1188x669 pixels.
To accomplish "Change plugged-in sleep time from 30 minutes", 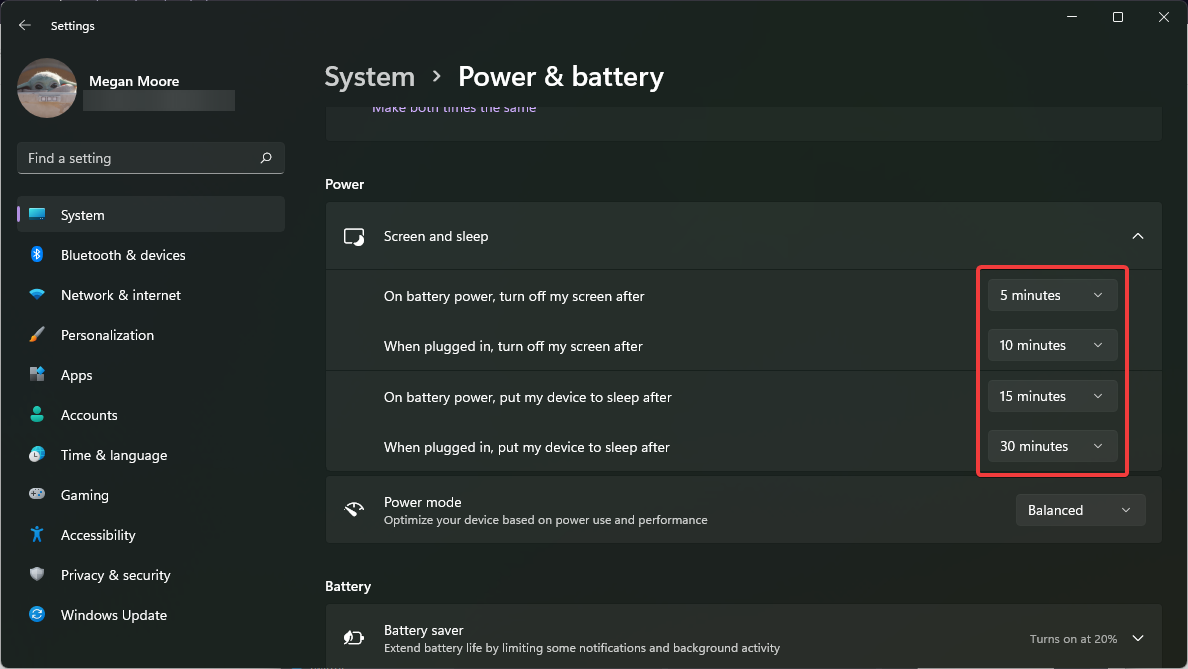I will [x=1052, y=446].
